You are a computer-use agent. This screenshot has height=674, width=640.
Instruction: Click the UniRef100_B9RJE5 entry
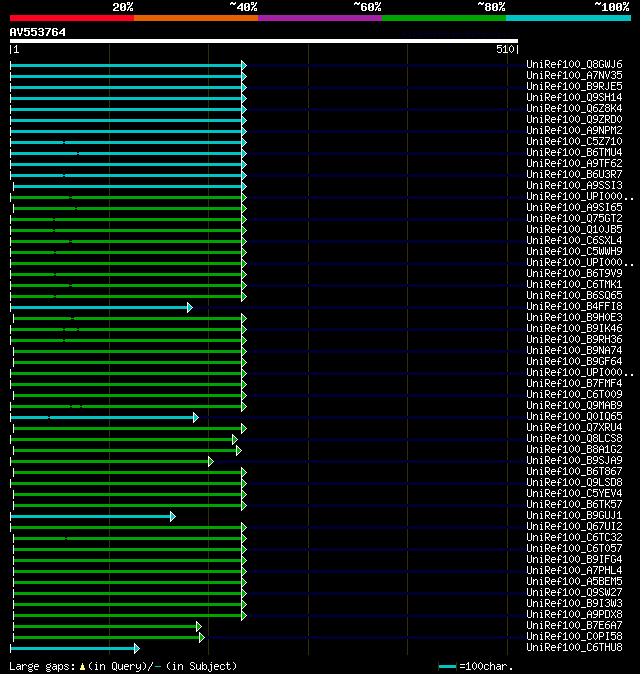coord(574,86)
